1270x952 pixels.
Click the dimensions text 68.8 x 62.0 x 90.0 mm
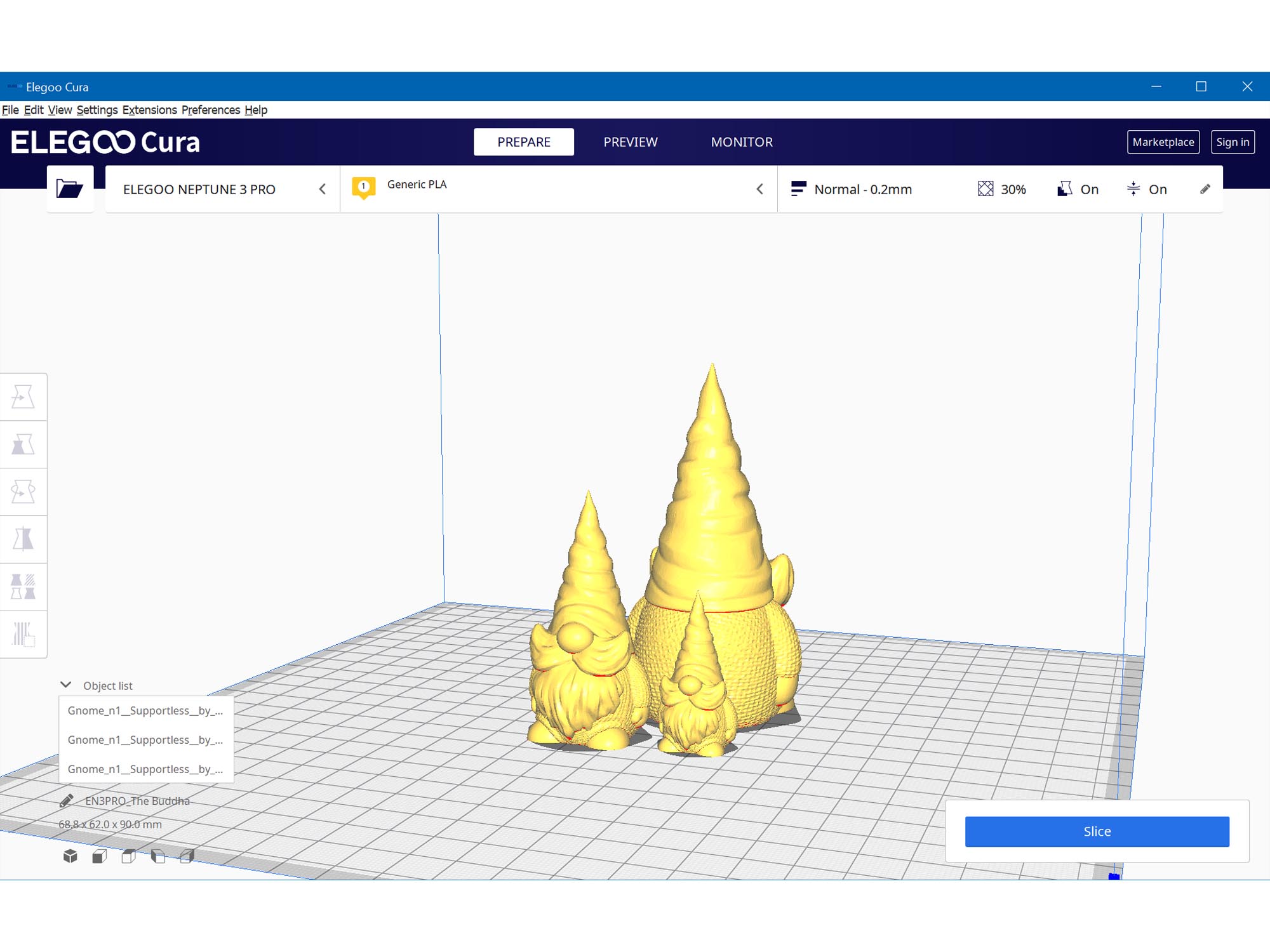click(x=110, y=824)
